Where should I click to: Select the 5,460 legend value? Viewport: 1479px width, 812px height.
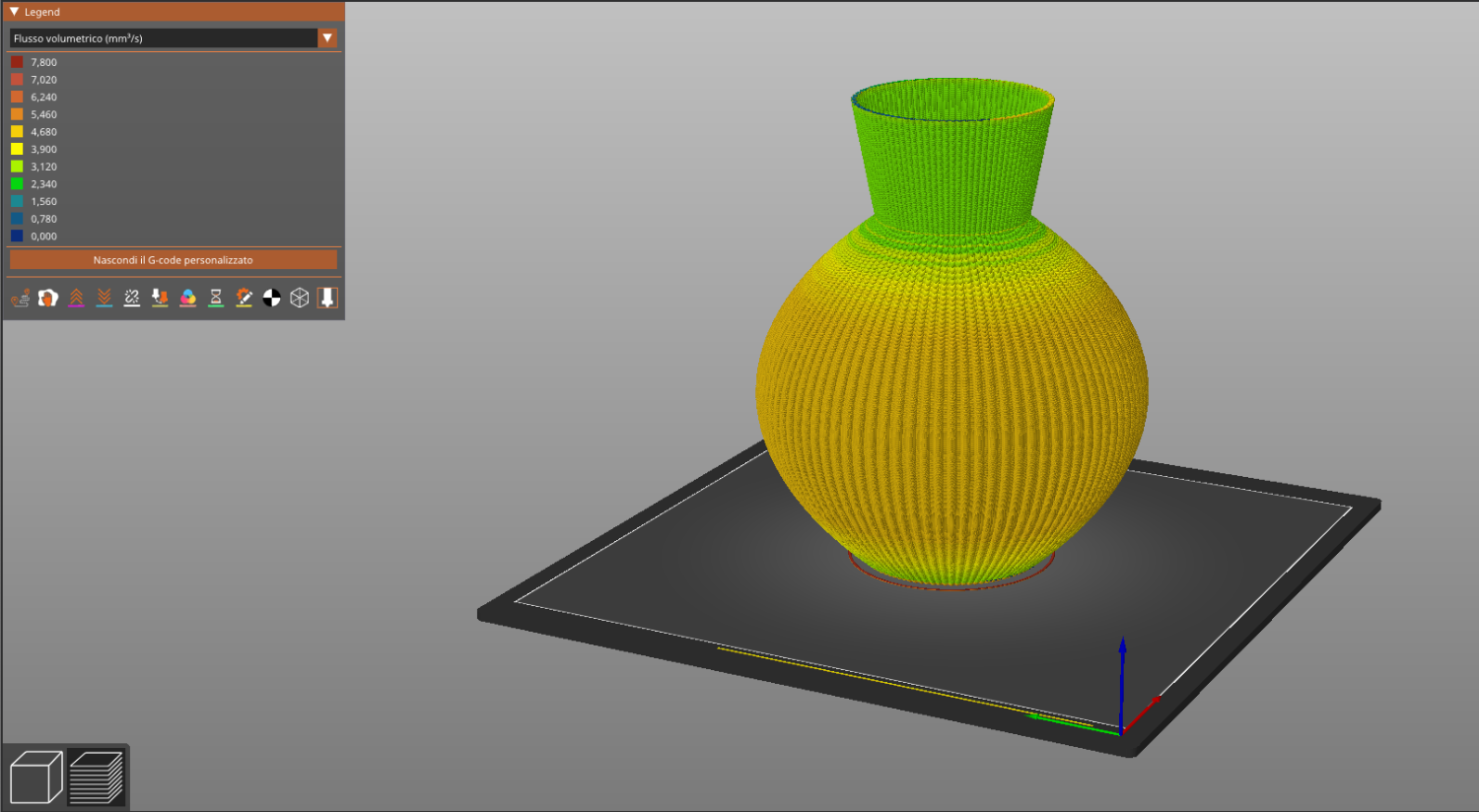click(43, 114)
